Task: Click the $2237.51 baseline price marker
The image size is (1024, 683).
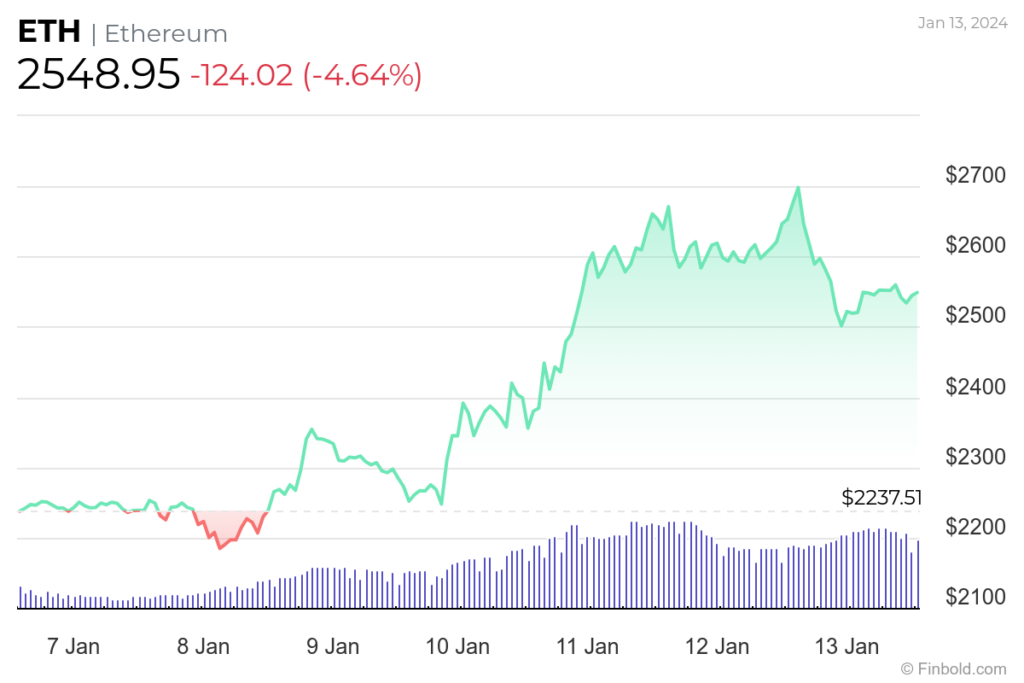Action: [882, 498]
